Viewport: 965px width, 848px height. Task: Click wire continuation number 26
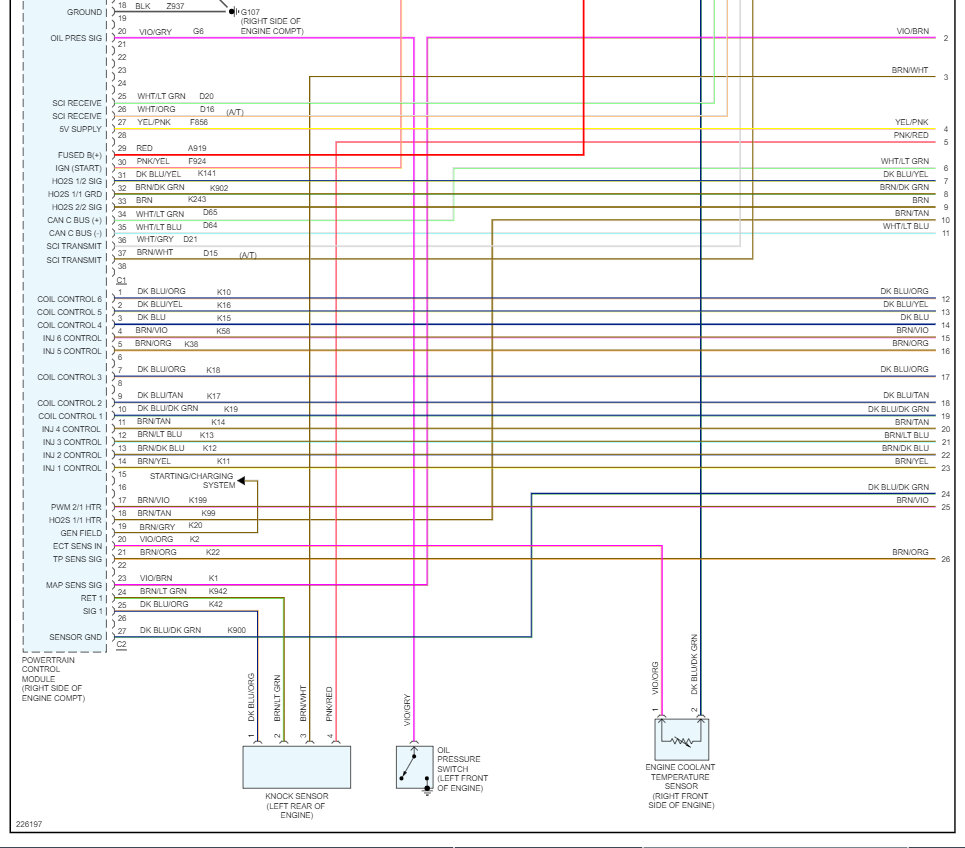[946, 559]
